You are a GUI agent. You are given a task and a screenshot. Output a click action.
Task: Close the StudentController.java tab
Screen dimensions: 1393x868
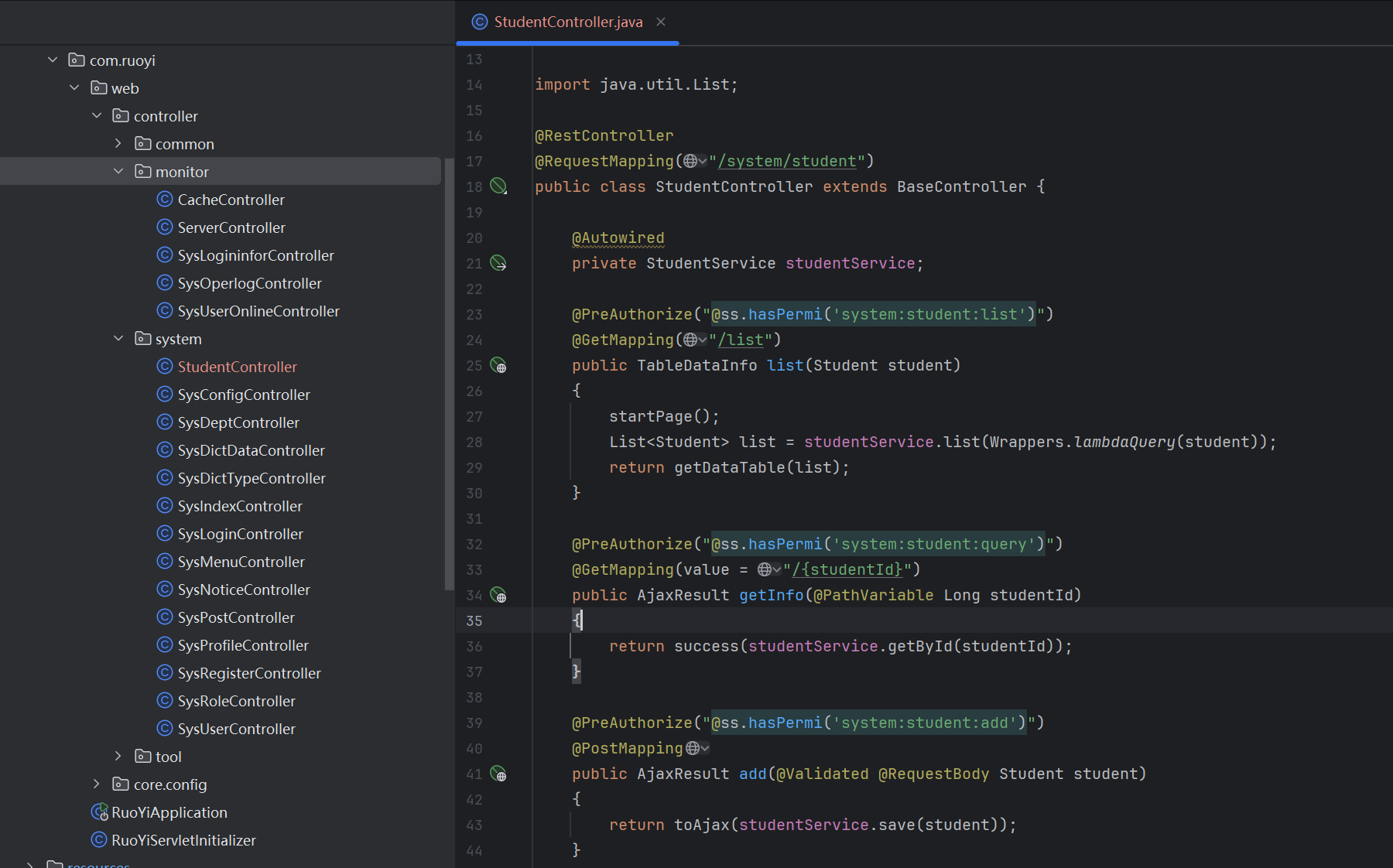point(661,22)
